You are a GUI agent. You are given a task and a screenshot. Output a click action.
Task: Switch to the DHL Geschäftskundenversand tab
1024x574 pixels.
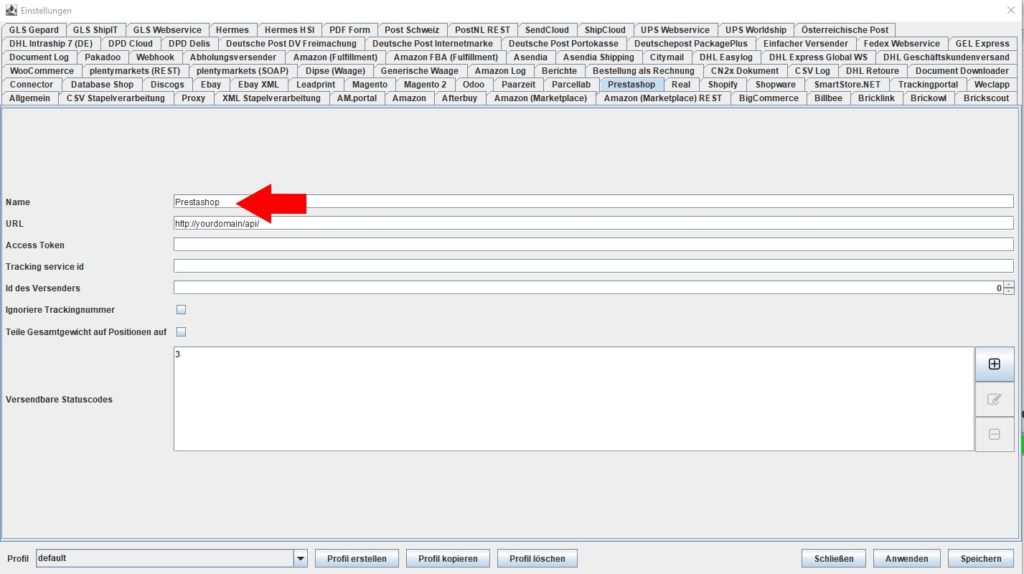[946, 57]
